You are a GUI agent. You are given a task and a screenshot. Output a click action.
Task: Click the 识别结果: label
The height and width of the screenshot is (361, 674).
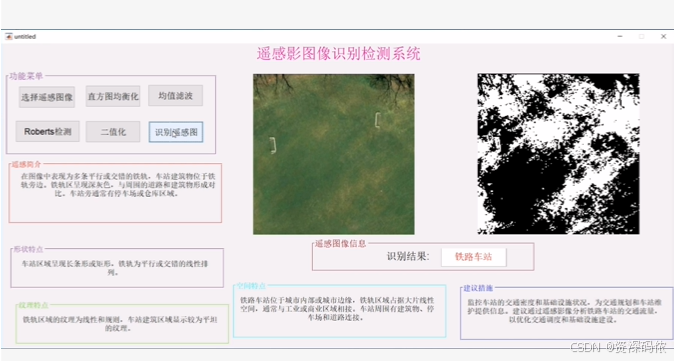click(408, 257)
